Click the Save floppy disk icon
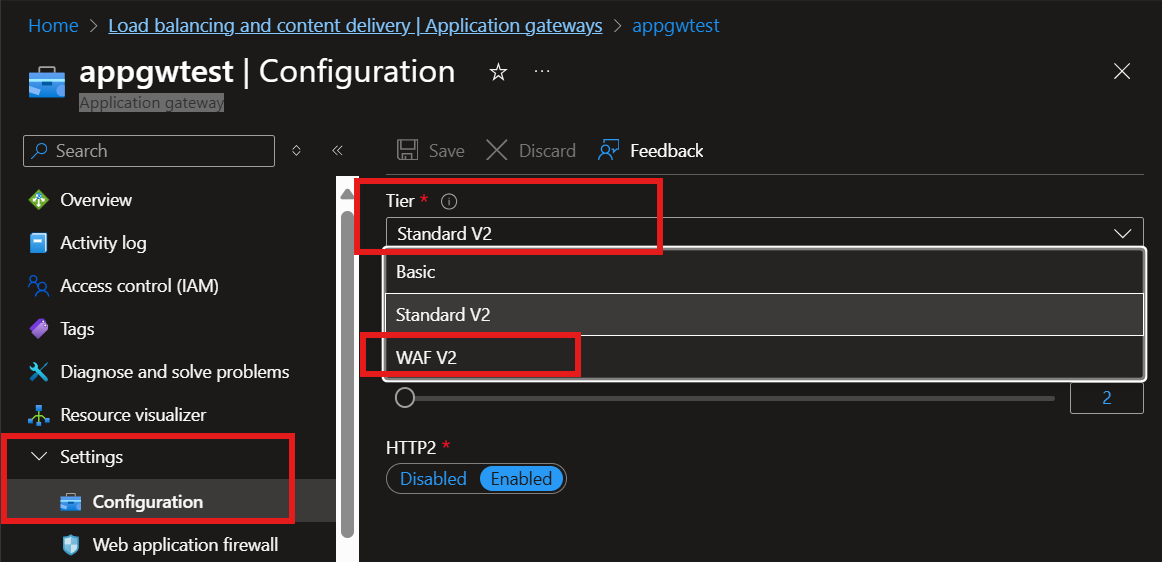1162x562 pixels. click(408, 151)
